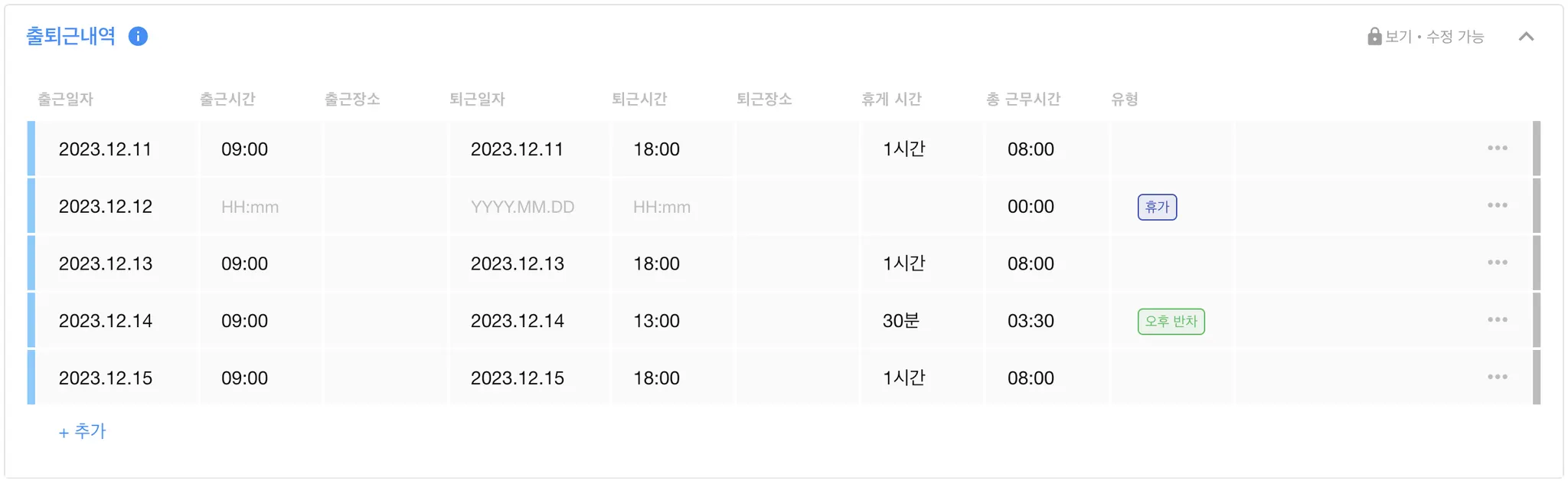Screen dimensions: 1568x484
Task: Click the 오후 반차 badge in 2023.12.14 row
Action: click(x=1171, y=322)
